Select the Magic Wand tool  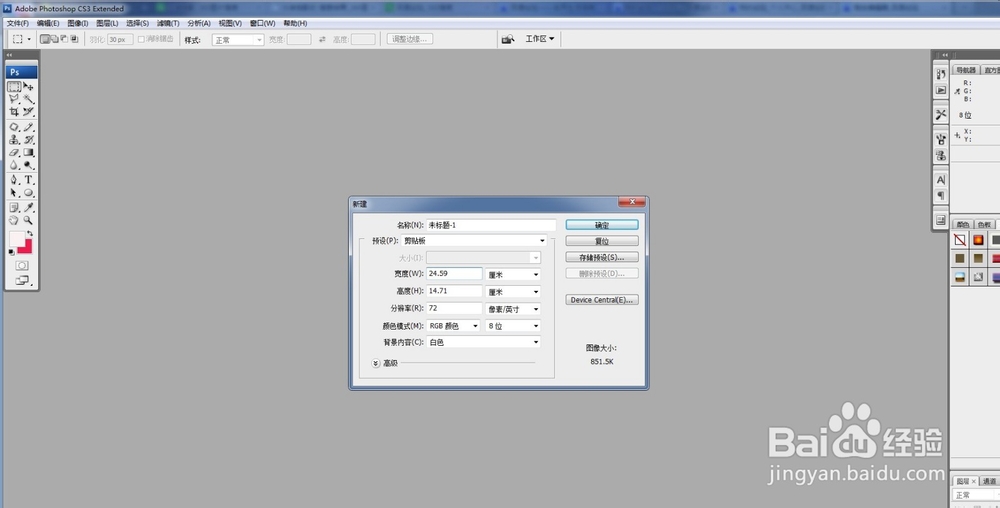tap(29, 99)
